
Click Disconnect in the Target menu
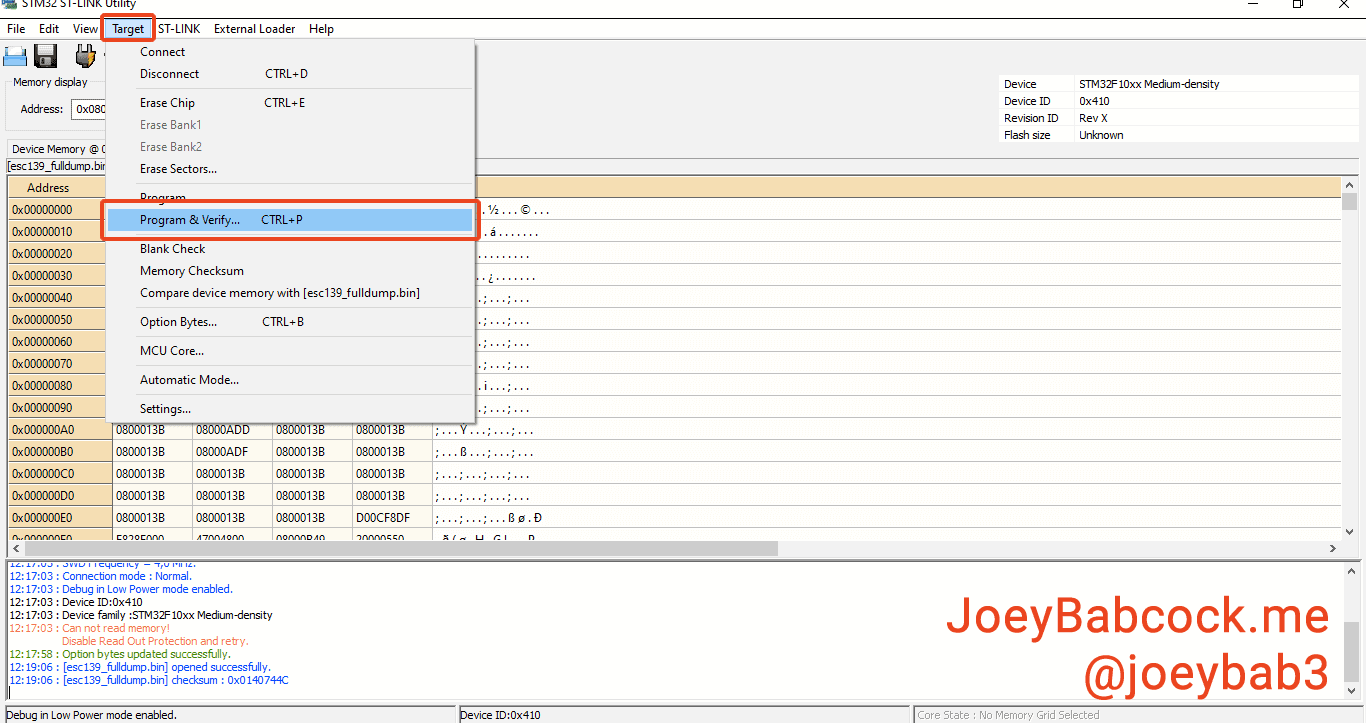[x=169, y=74]
